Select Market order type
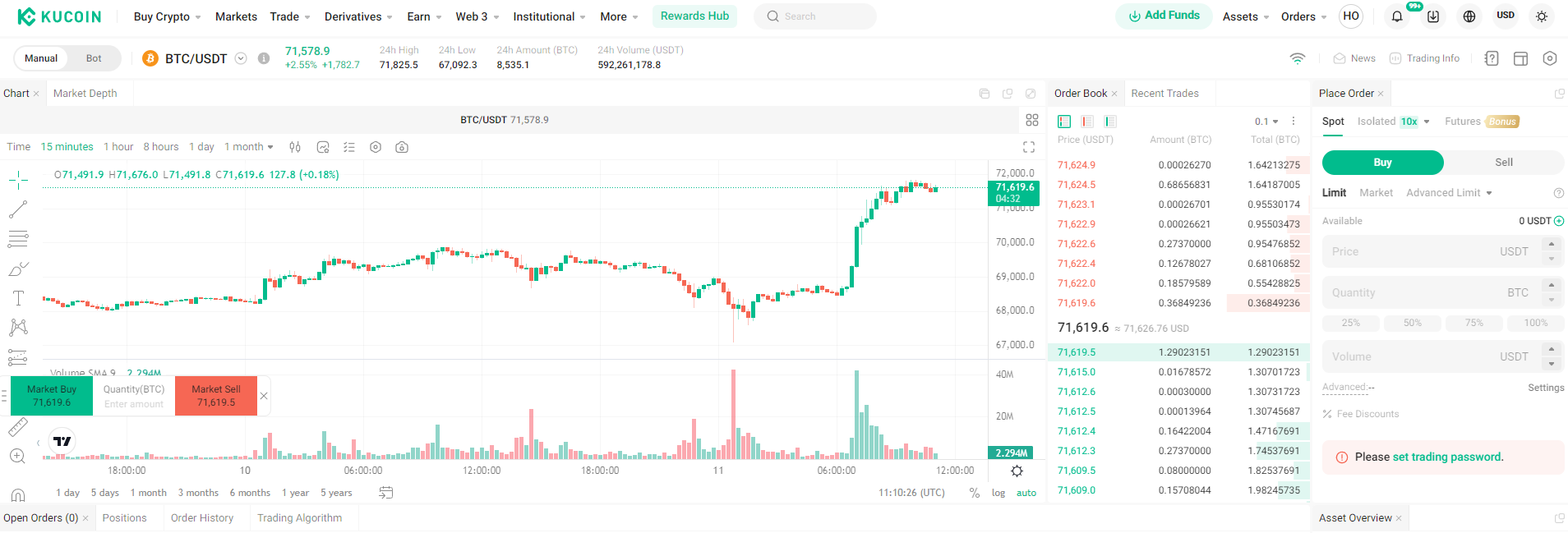Screen dimensions: 1568x533 pos(1376,193)
